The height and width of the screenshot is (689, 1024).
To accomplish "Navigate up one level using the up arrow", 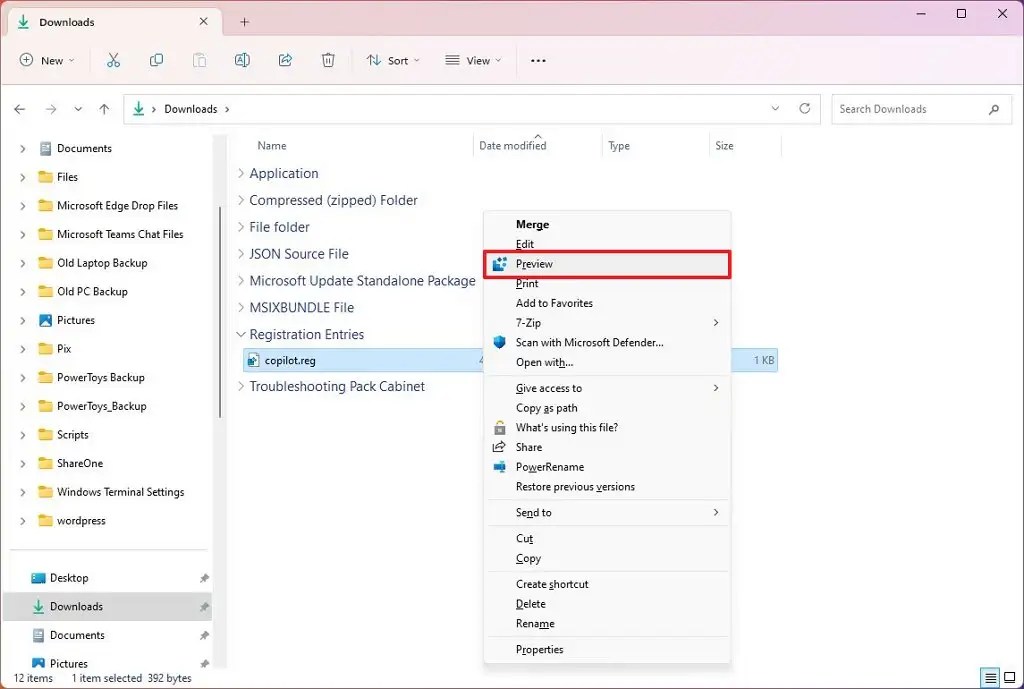I will click(104, 109).
